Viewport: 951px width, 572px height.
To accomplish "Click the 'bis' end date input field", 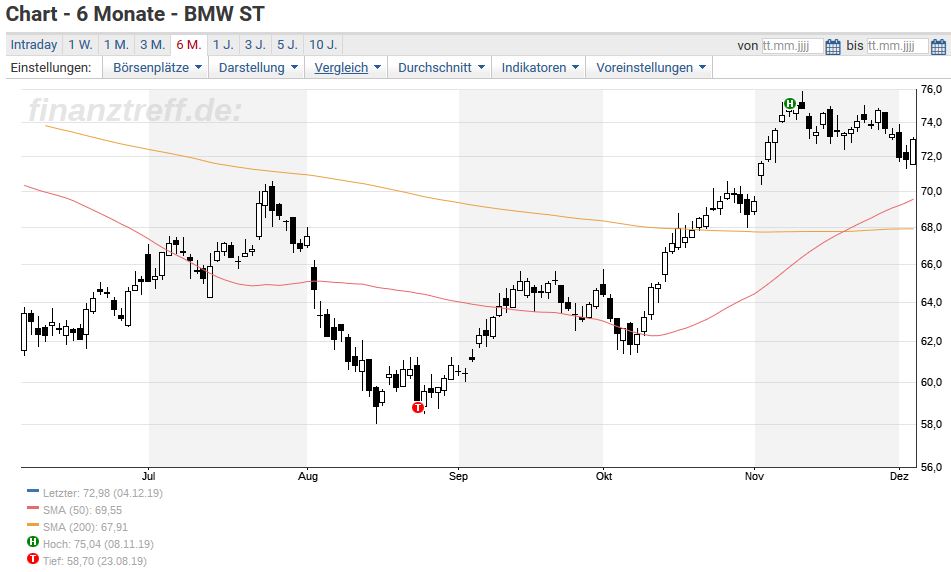I will (x=897, y=46).
